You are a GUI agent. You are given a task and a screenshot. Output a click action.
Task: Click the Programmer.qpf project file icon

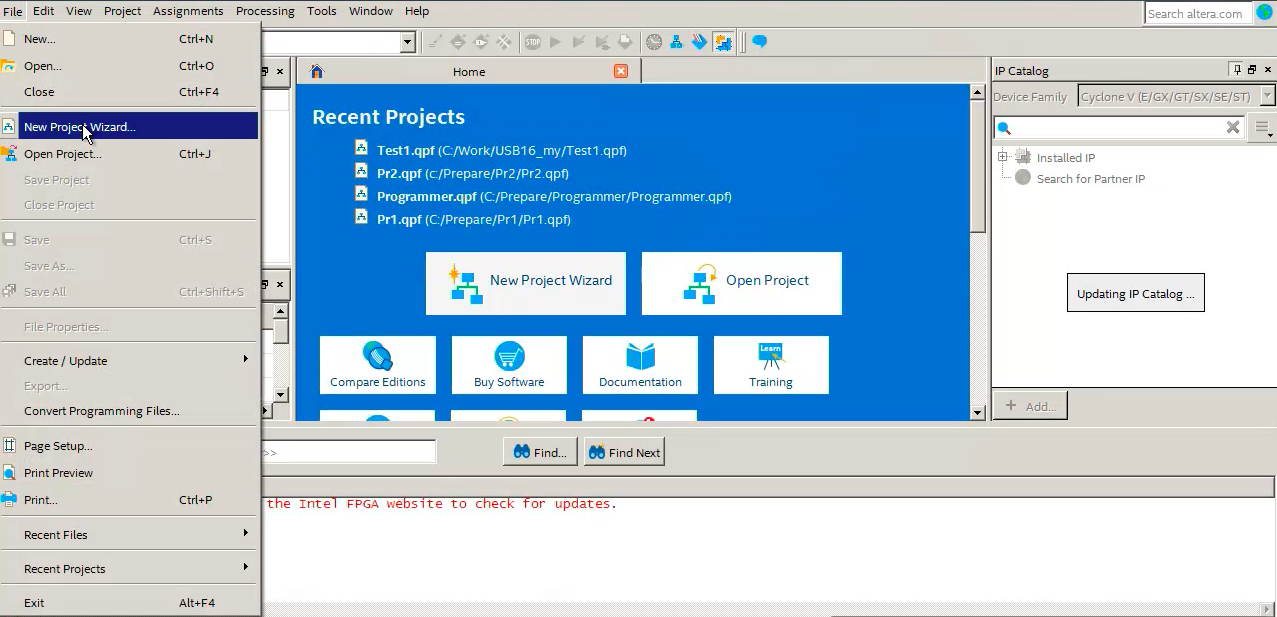[x=361, y=194]
